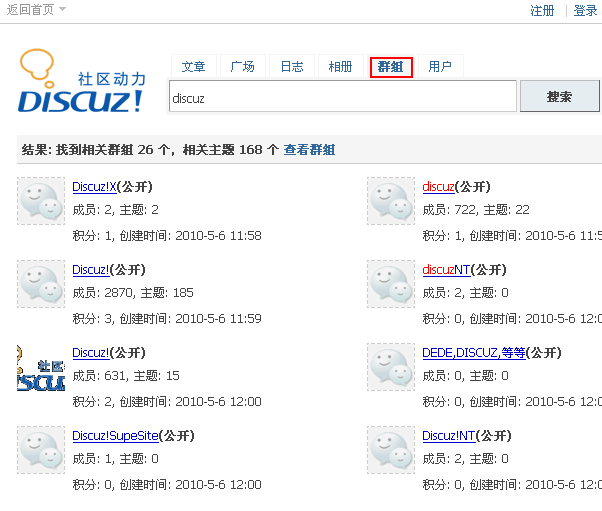602x511 pixels.
Task: Click the 登录 login link
Action: pos(585,11)
